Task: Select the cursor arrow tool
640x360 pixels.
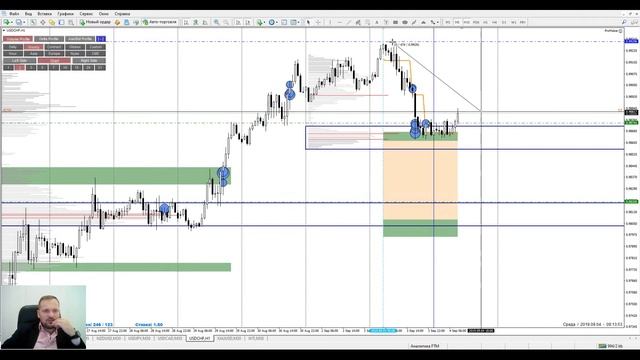Action: pyautogui.click(x=308, y=22)
